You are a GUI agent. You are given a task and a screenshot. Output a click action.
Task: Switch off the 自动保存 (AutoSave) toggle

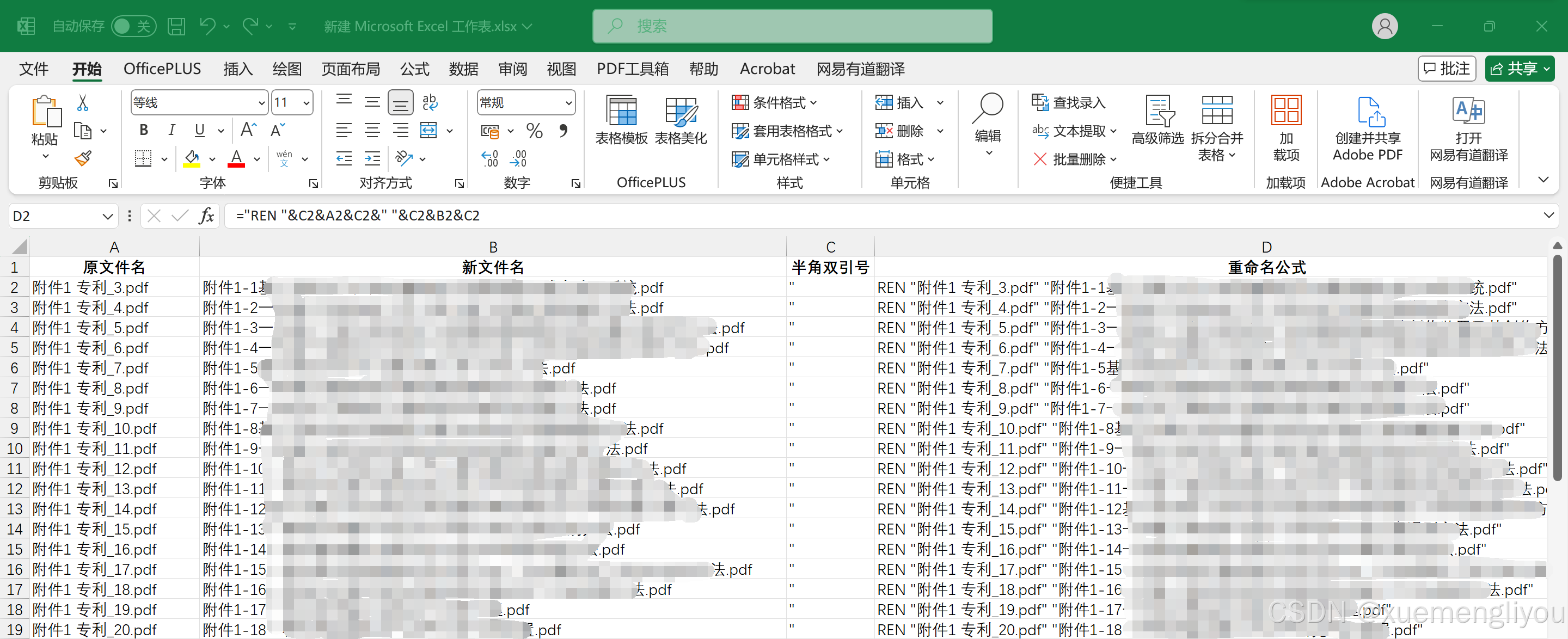133,26
